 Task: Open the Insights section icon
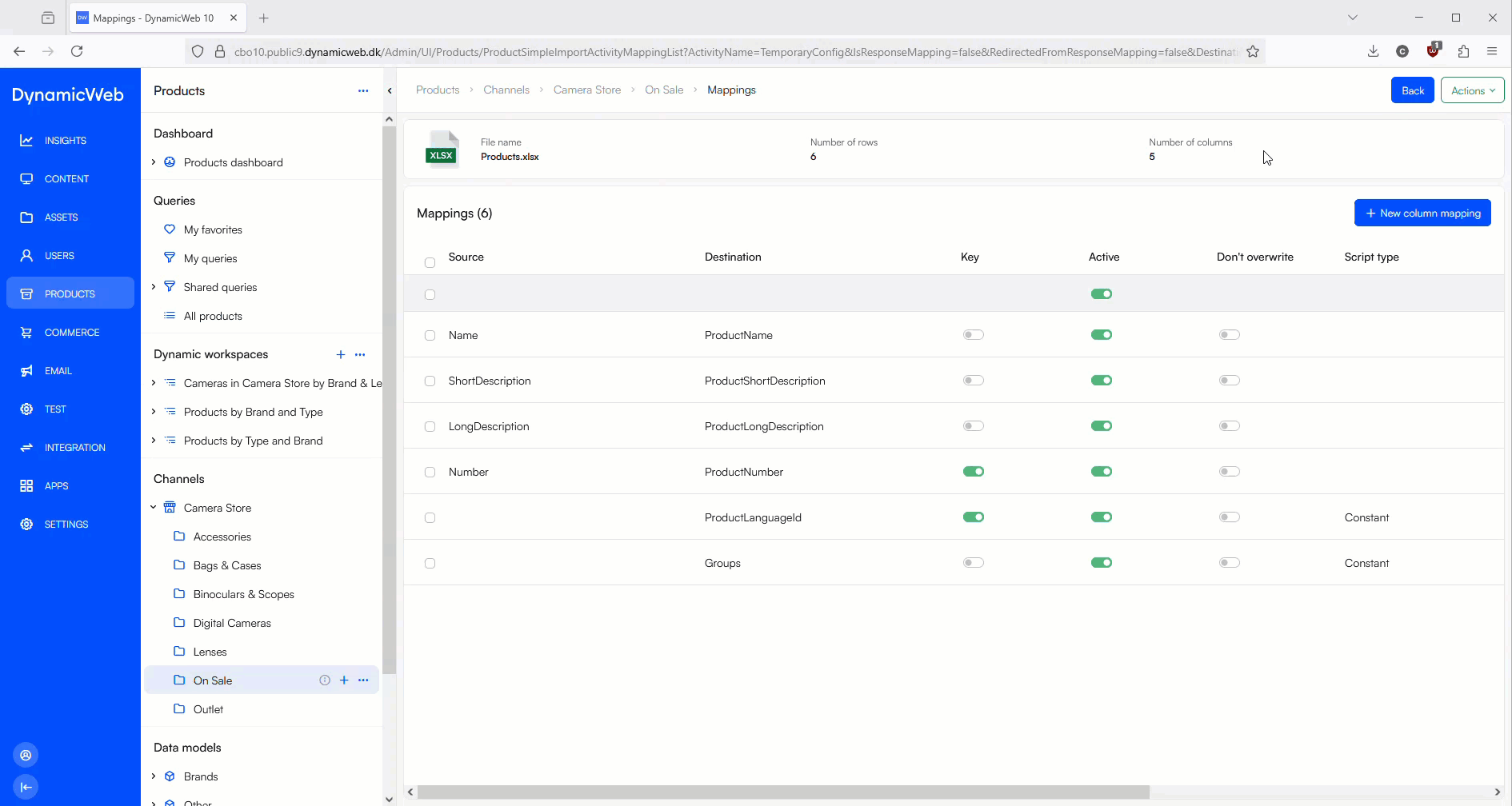tap(26, 141)
